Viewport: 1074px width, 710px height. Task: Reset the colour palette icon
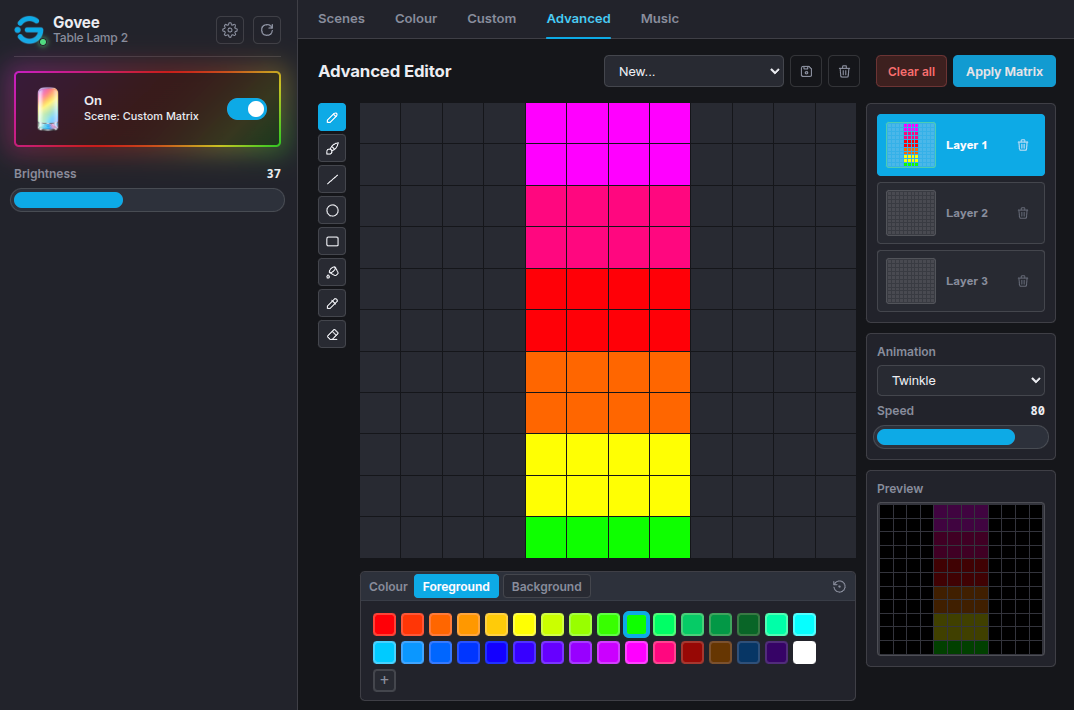pos(839,586)
